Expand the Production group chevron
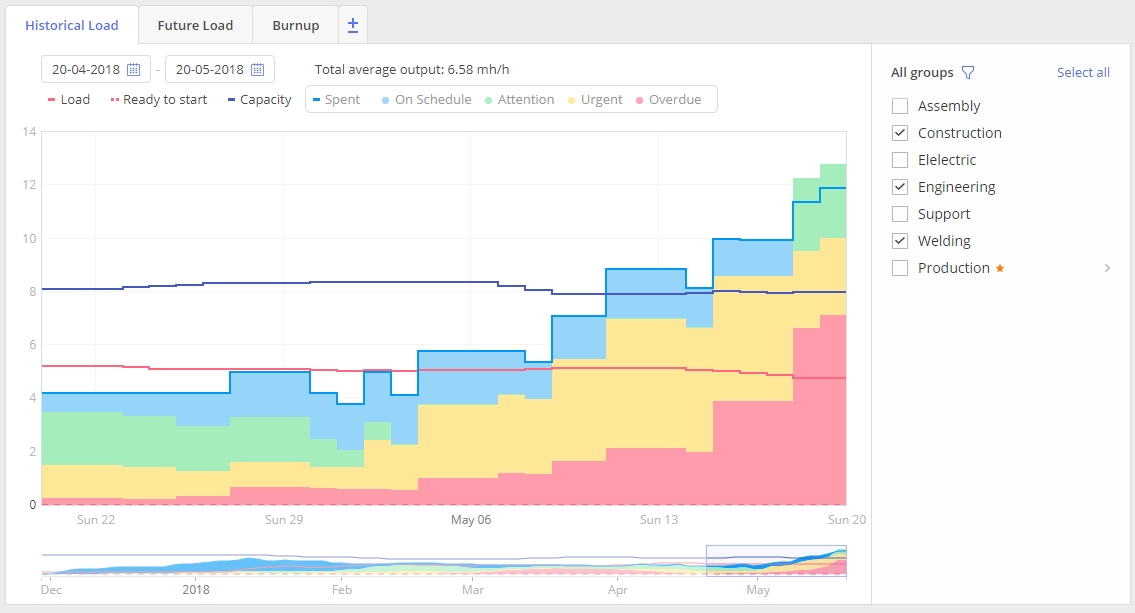 [1107, 268]
